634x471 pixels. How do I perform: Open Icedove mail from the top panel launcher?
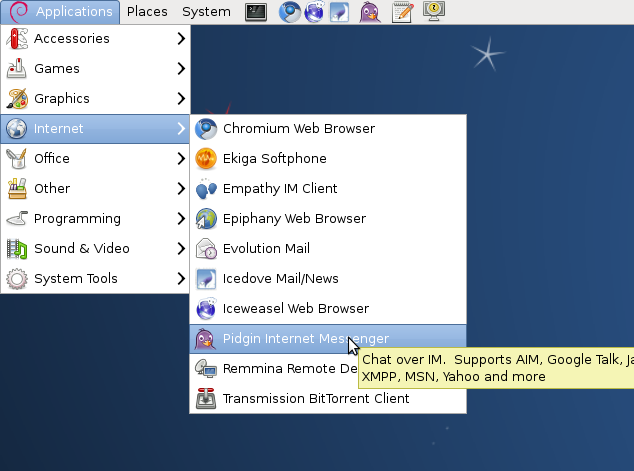coord(339,12)
